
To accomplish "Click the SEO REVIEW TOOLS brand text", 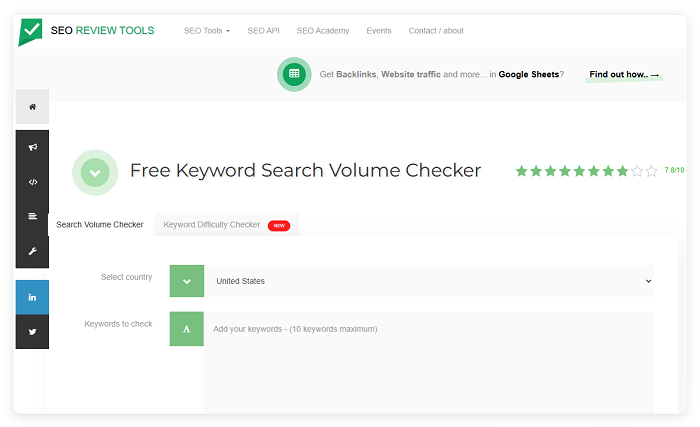I will (102, 30).
